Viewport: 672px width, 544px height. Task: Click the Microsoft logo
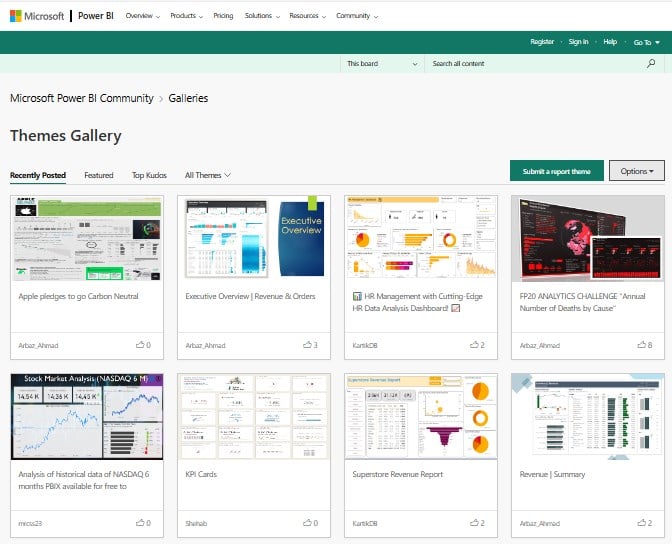point(37,16)
